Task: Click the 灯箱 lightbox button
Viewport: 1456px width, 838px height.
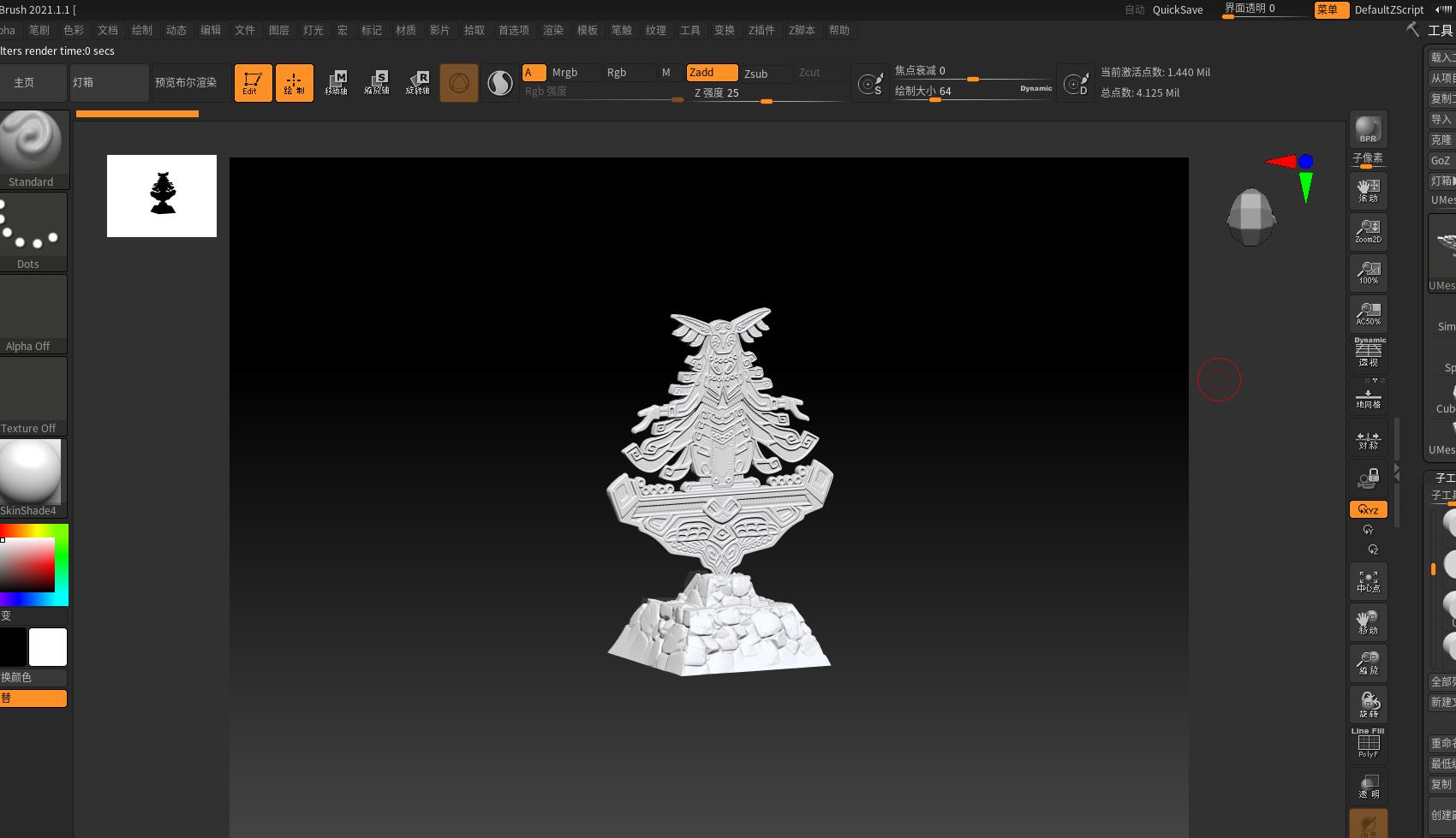Action: (109, 83)
